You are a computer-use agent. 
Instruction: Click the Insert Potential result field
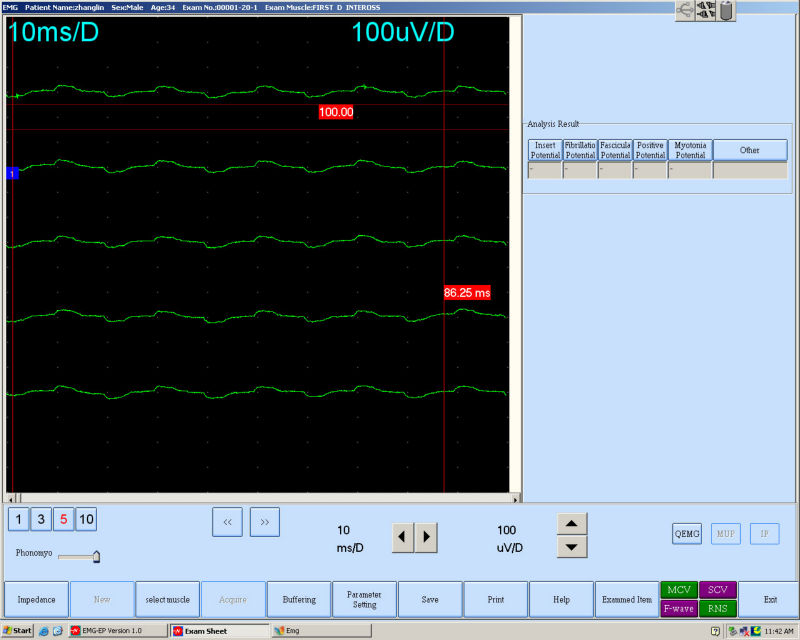coord(545,170)
